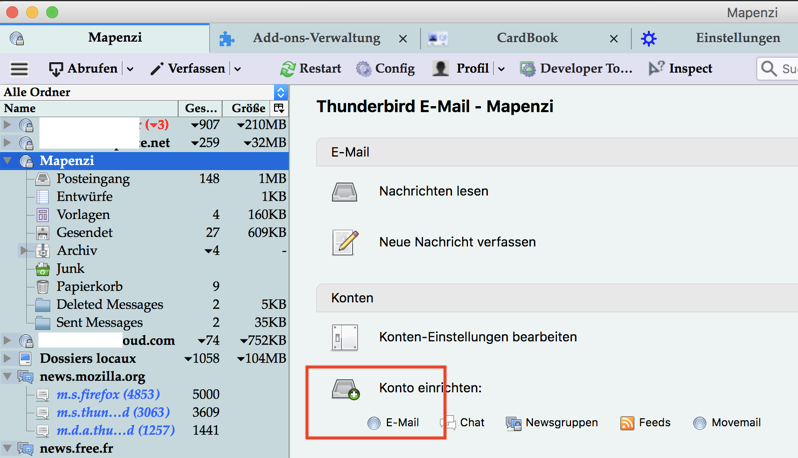The image size is (798, 458).
Task: Click Konten-Einstellungen bearbeiten
Action: 477,337
